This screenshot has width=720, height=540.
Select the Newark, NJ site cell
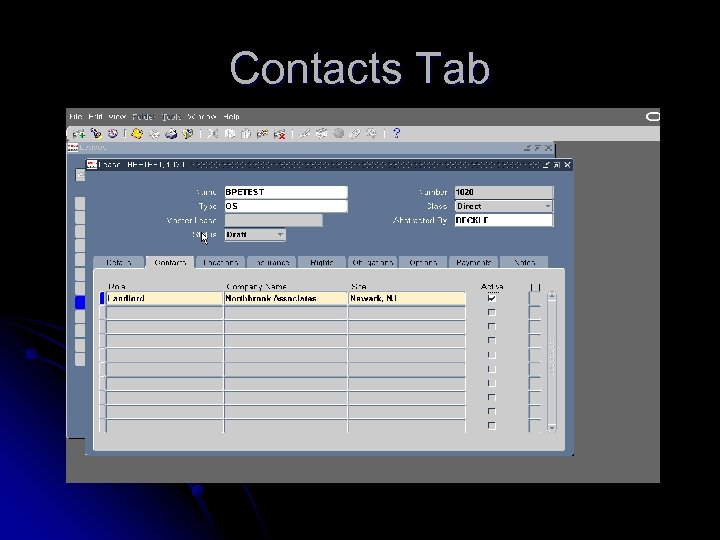tap(407, 298)
